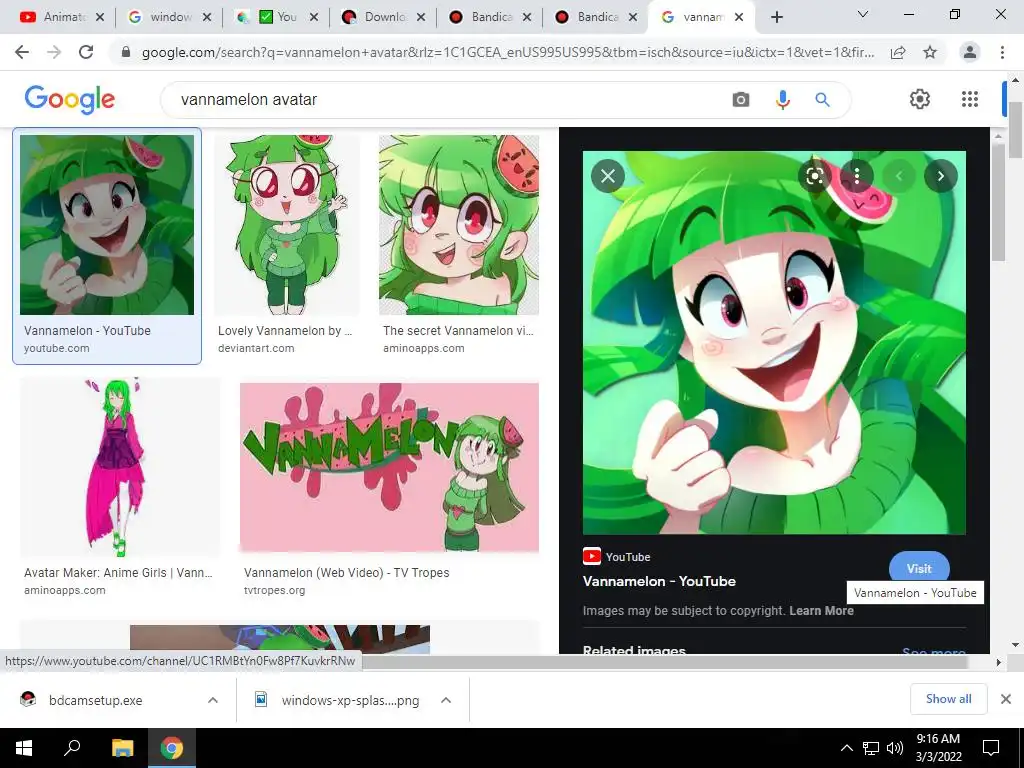
Task: Show the next preview image
Action: pos(940,176)
